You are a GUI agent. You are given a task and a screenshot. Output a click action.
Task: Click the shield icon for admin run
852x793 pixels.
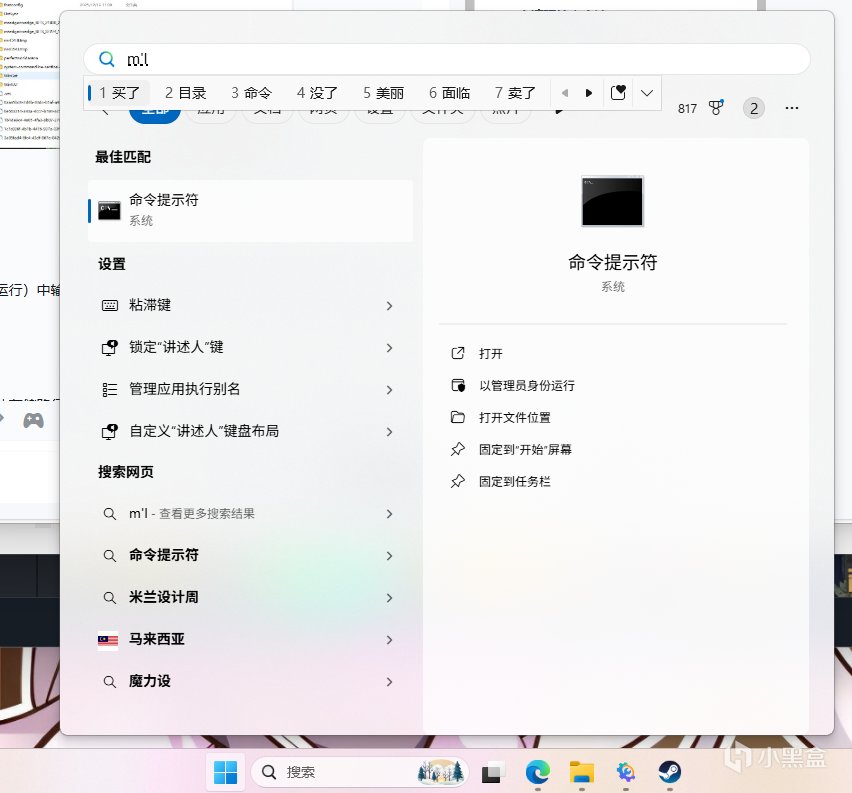pos(458,385)
